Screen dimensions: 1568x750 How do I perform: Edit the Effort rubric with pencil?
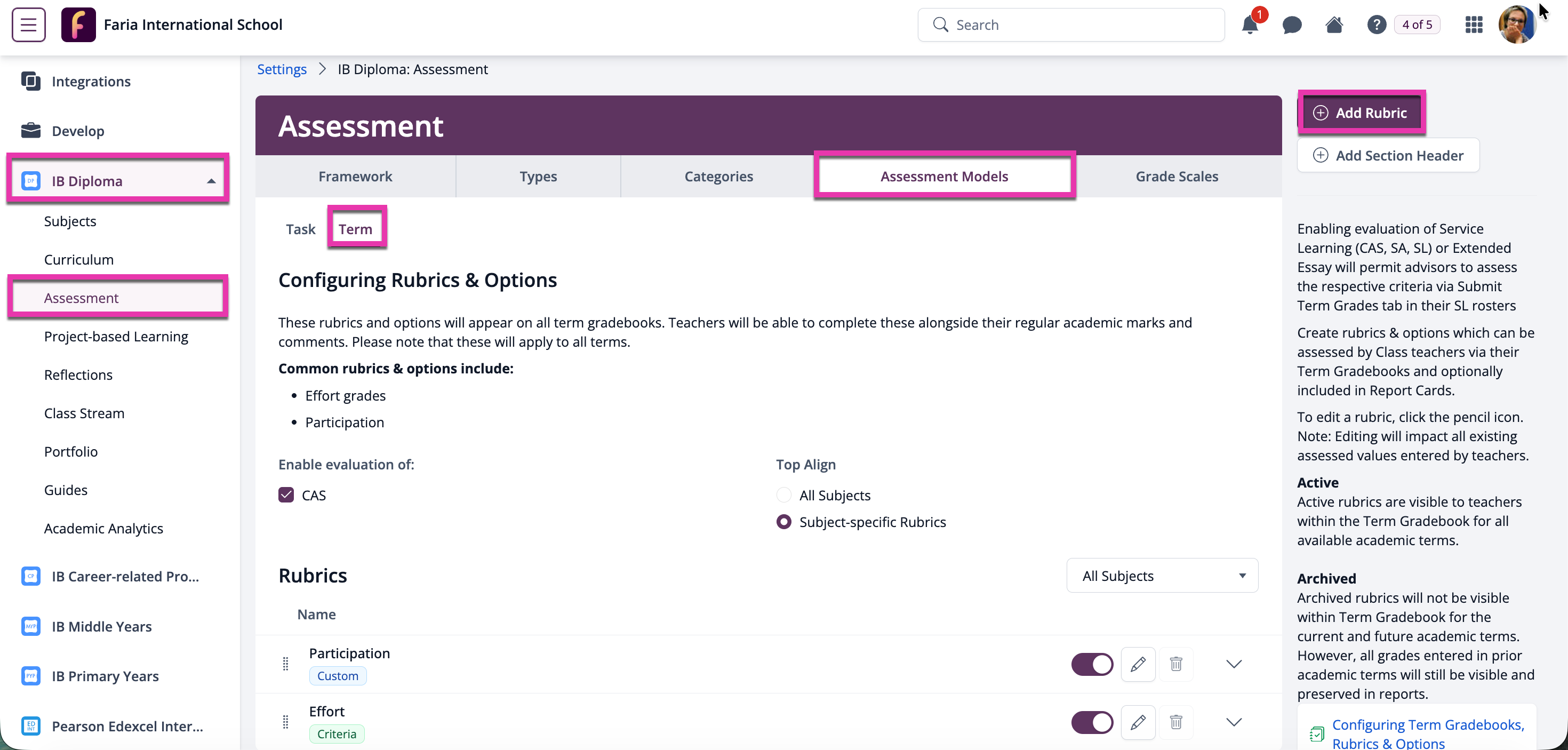pyautogui.click(x=1138, y=722)
